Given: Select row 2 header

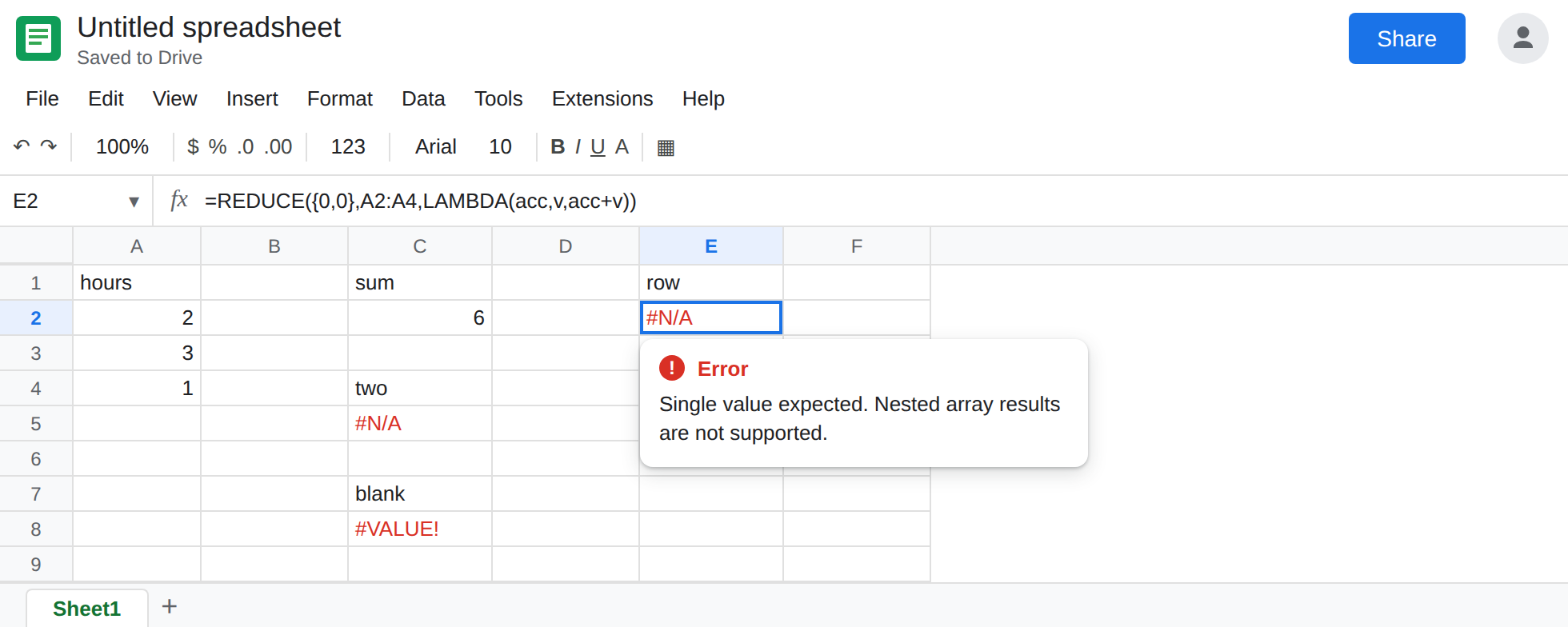Looking at the screenshot, I should pyautogui.click(x=36, y=317).
